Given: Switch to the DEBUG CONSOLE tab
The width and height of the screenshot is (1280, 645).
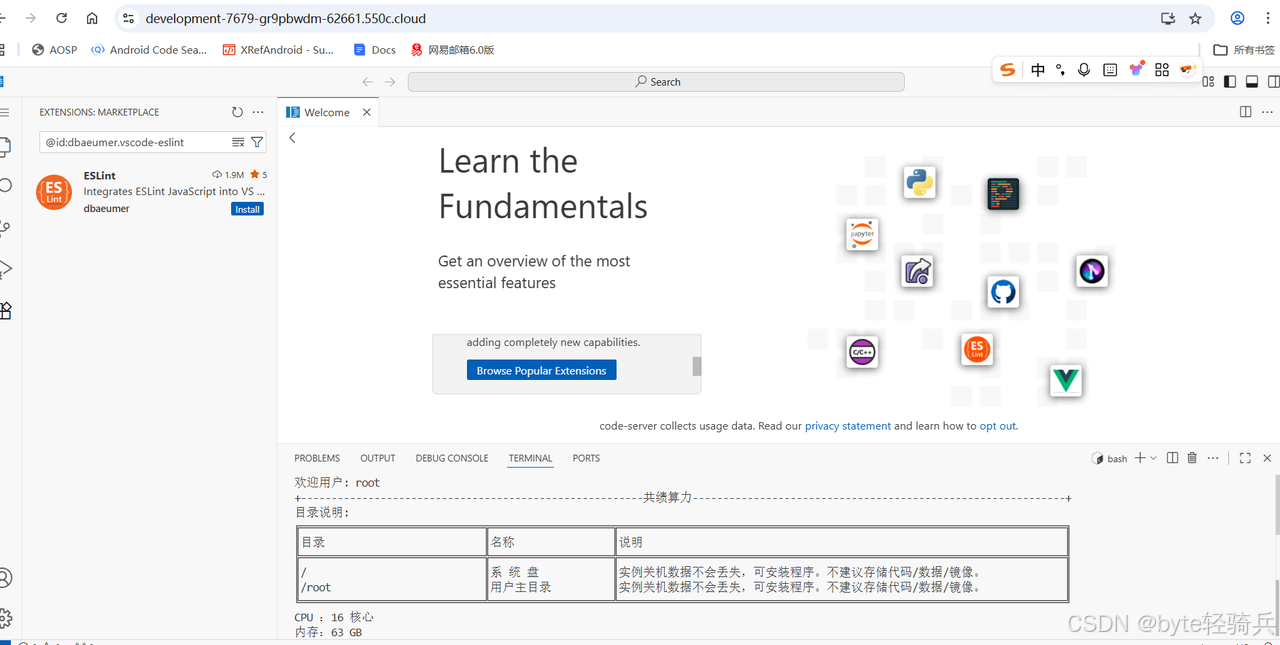Looking at the screenshot, I should [452, 458].
